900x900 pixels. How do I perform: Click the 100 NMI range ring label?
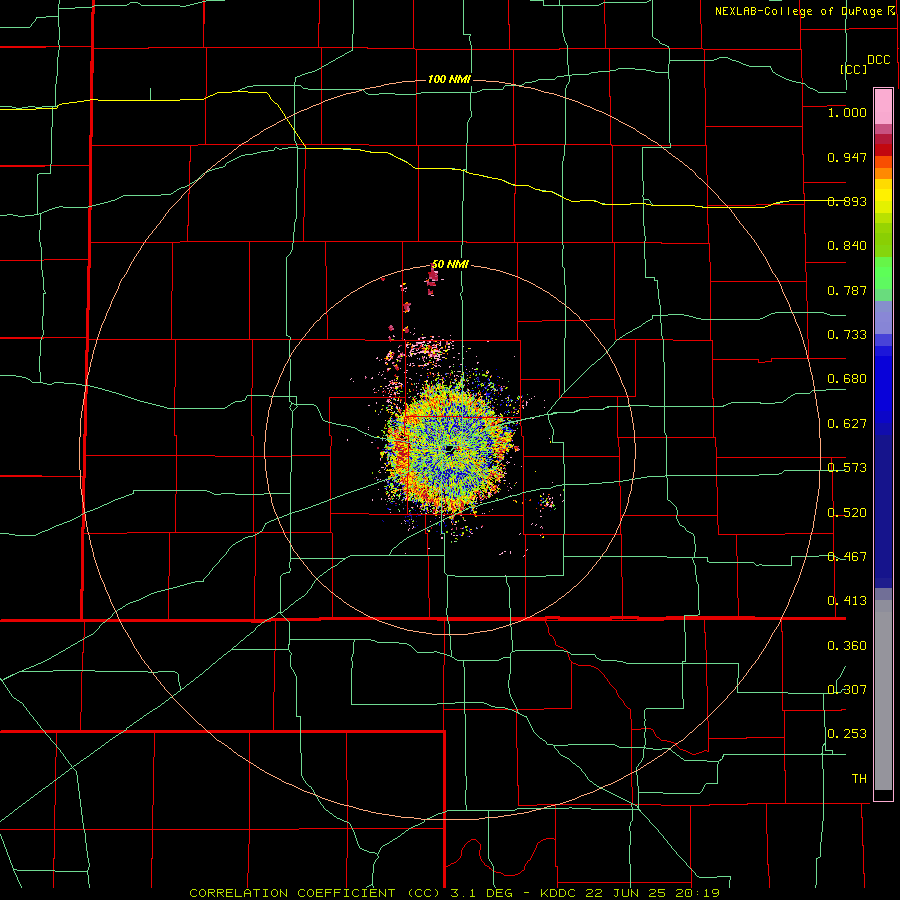pos(449,79)
